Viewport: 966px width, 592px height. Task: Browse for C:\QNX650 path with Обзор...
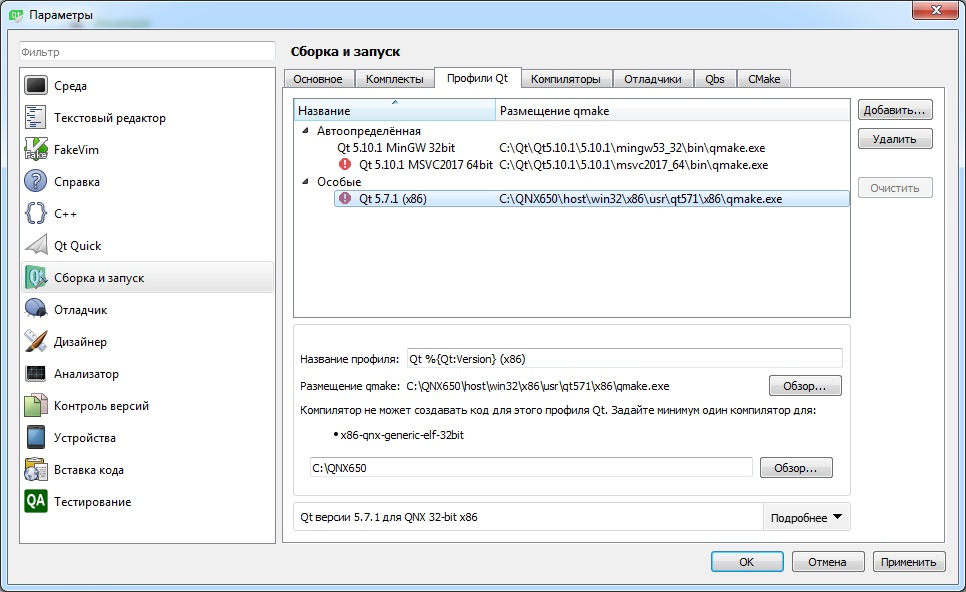(795, 468)
